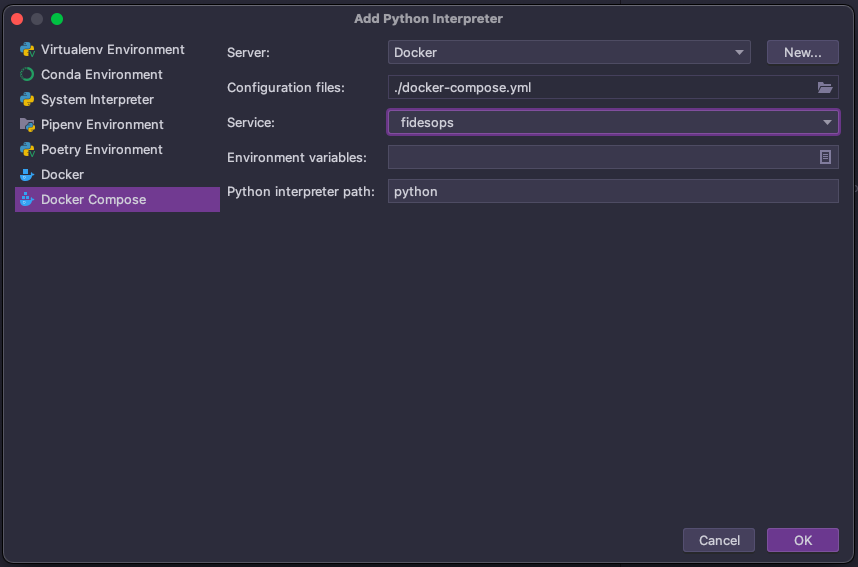Click the Conda Environment circle icon
The image size is (858, 567).
(27, 75)
